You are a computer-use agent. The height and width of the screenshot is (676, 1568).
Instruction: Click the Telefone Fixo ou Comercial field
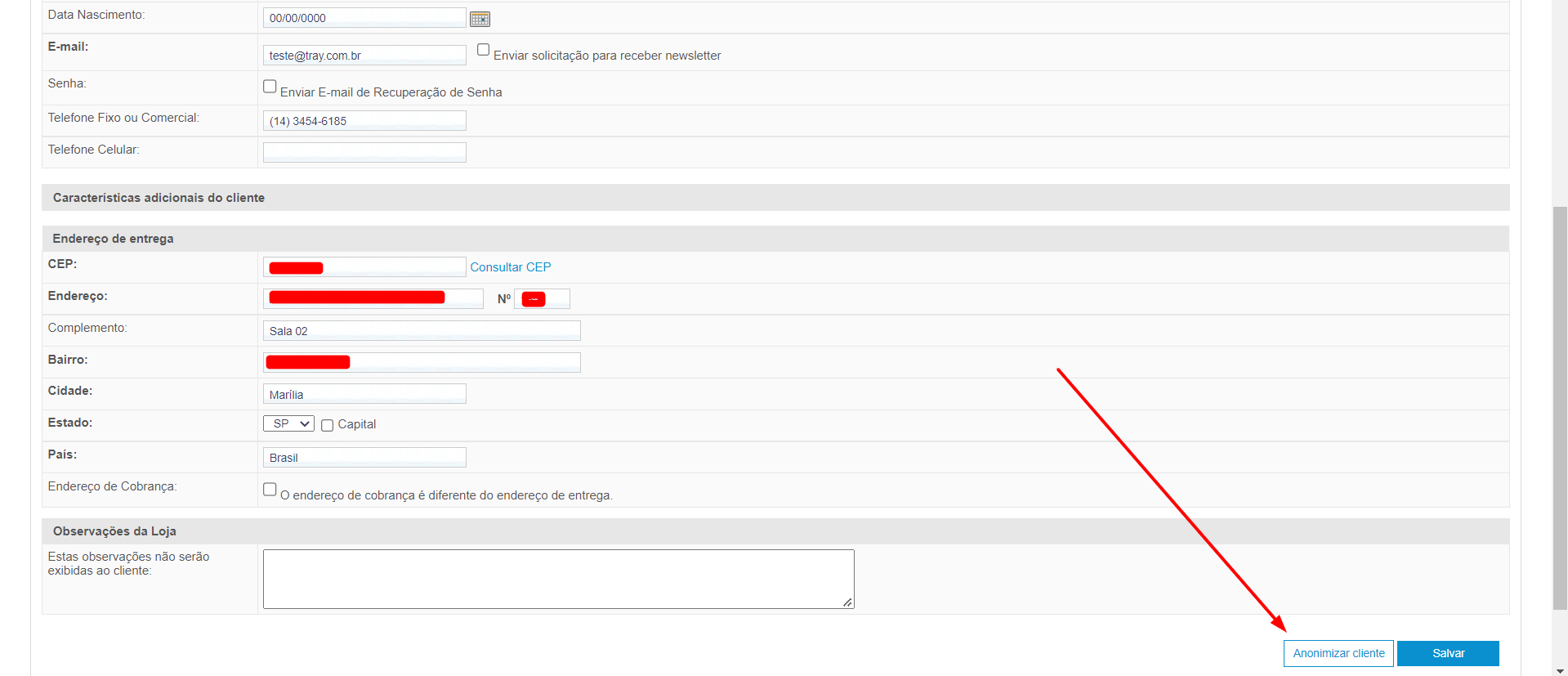(364, 121)
